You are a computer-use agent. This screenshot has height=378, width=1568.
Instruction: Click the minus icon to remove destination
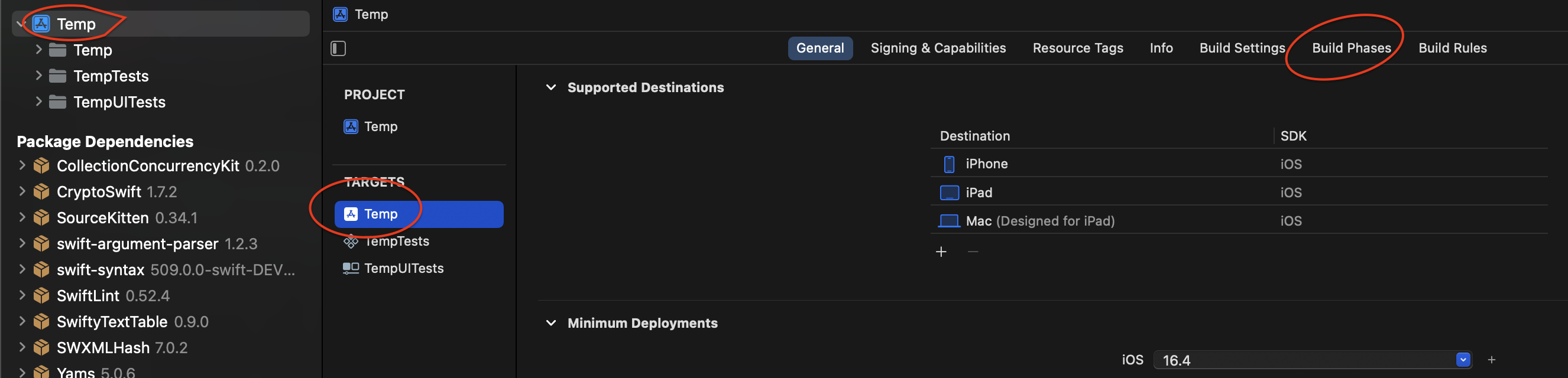973,252
